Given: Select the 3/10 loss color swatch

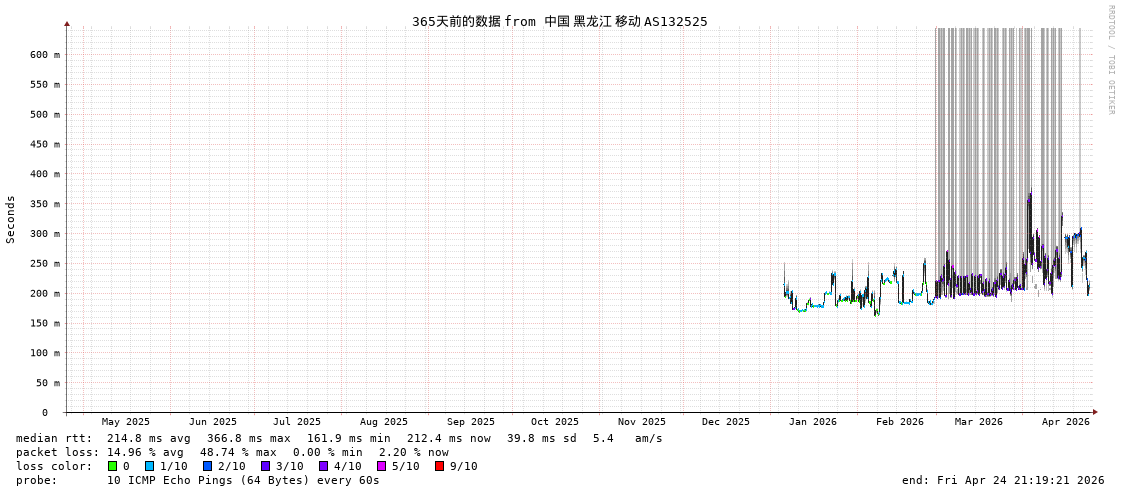Looking at the screenshot, I should coord(266,466).
